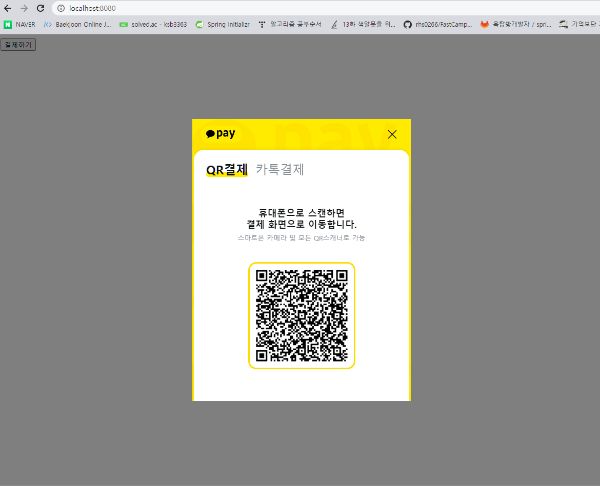600x486 pixels.
Task: Open the last bookmark in the bar
Action: (579, 24)
